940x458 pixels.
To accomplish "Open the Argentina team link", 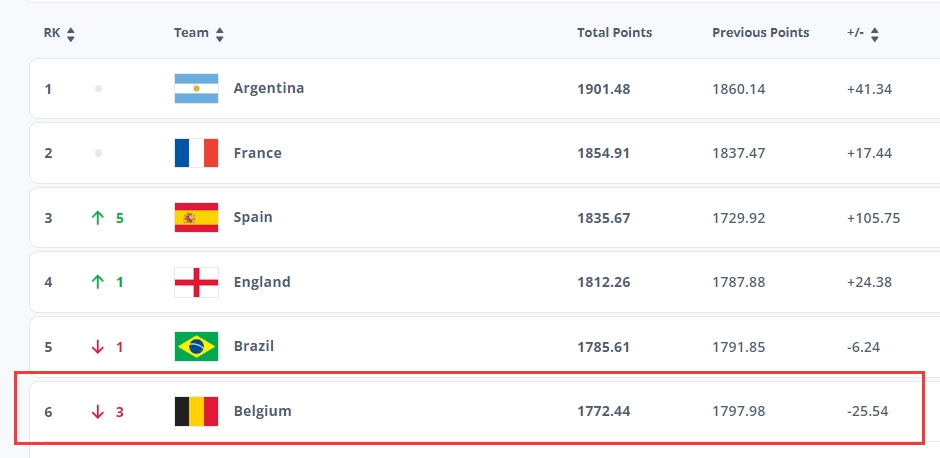I will (x=269, y=88).
